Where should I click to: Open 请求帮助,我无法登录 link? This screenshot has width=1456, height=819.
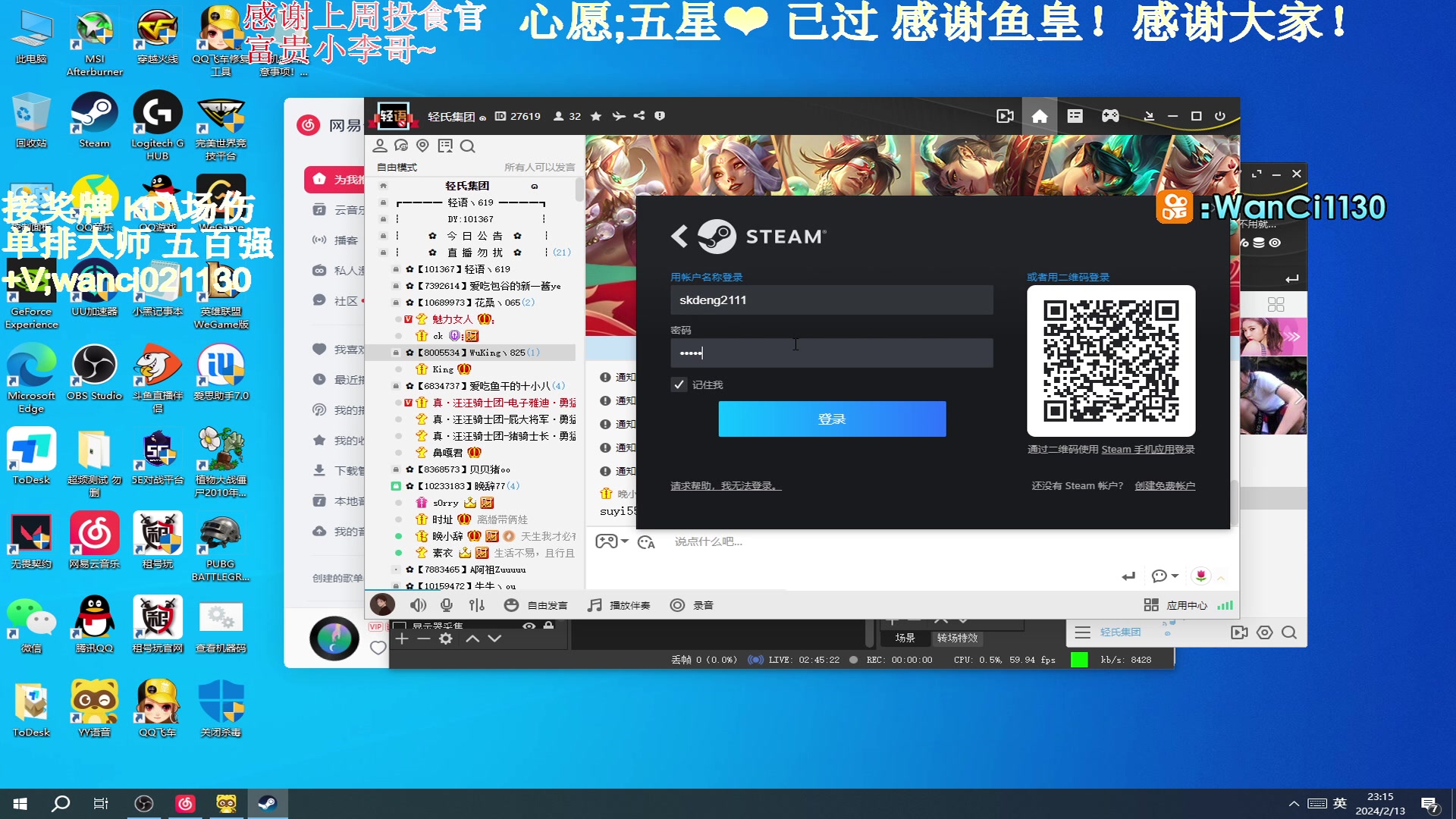click(x=725, y=486)
